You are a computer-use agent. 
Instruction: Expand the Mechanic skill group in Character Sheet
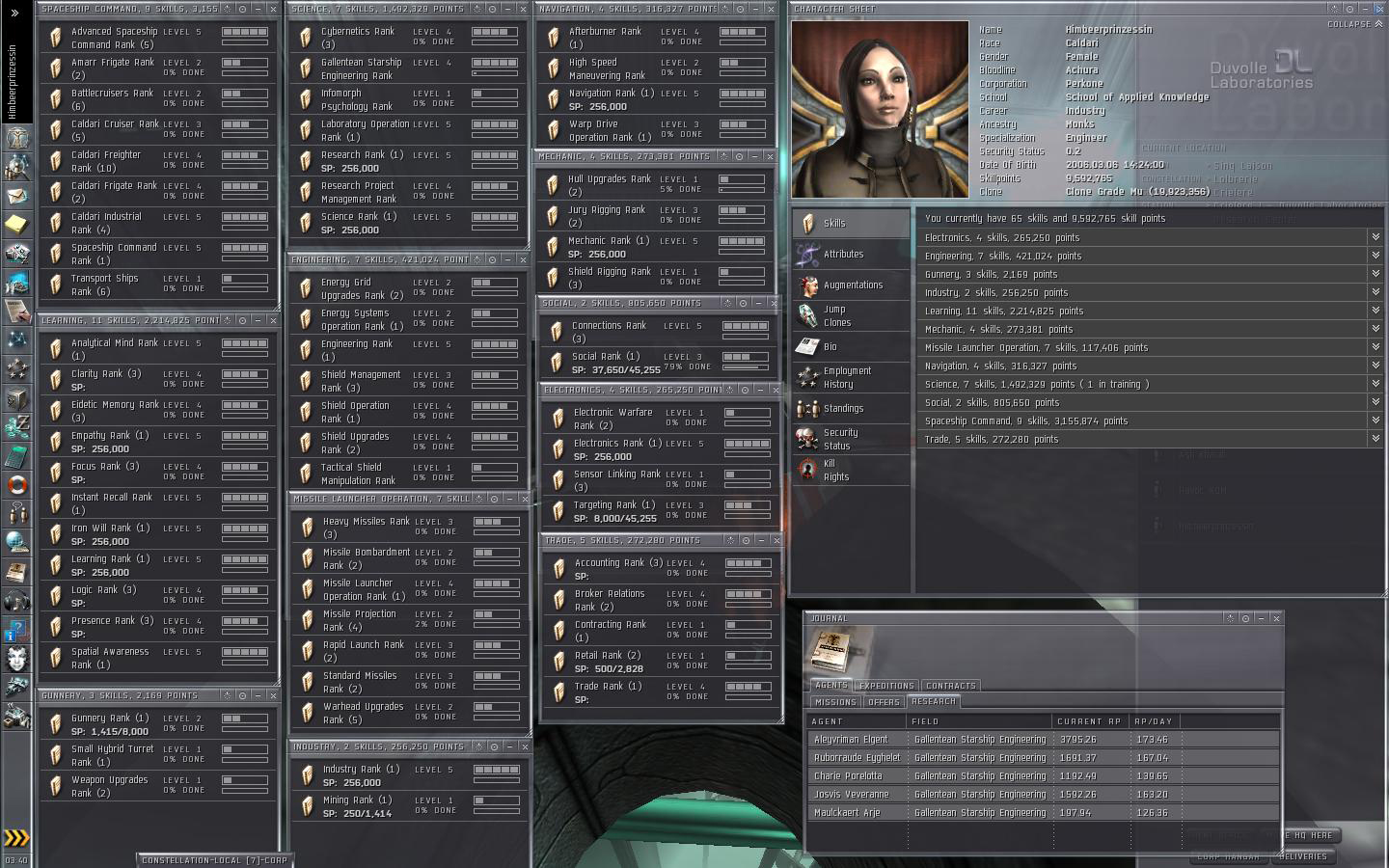[1375, 329]
